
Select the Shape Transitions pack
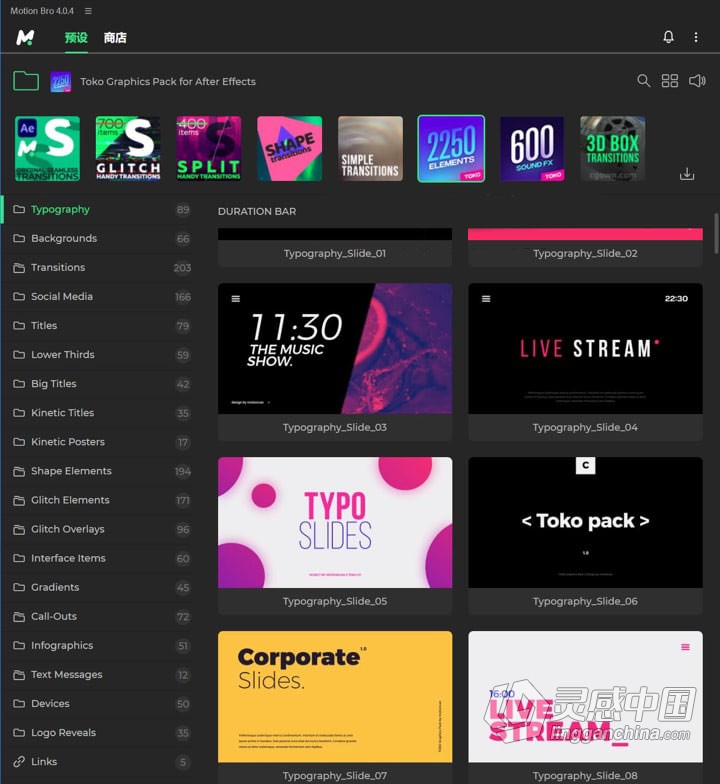(290, 148)
